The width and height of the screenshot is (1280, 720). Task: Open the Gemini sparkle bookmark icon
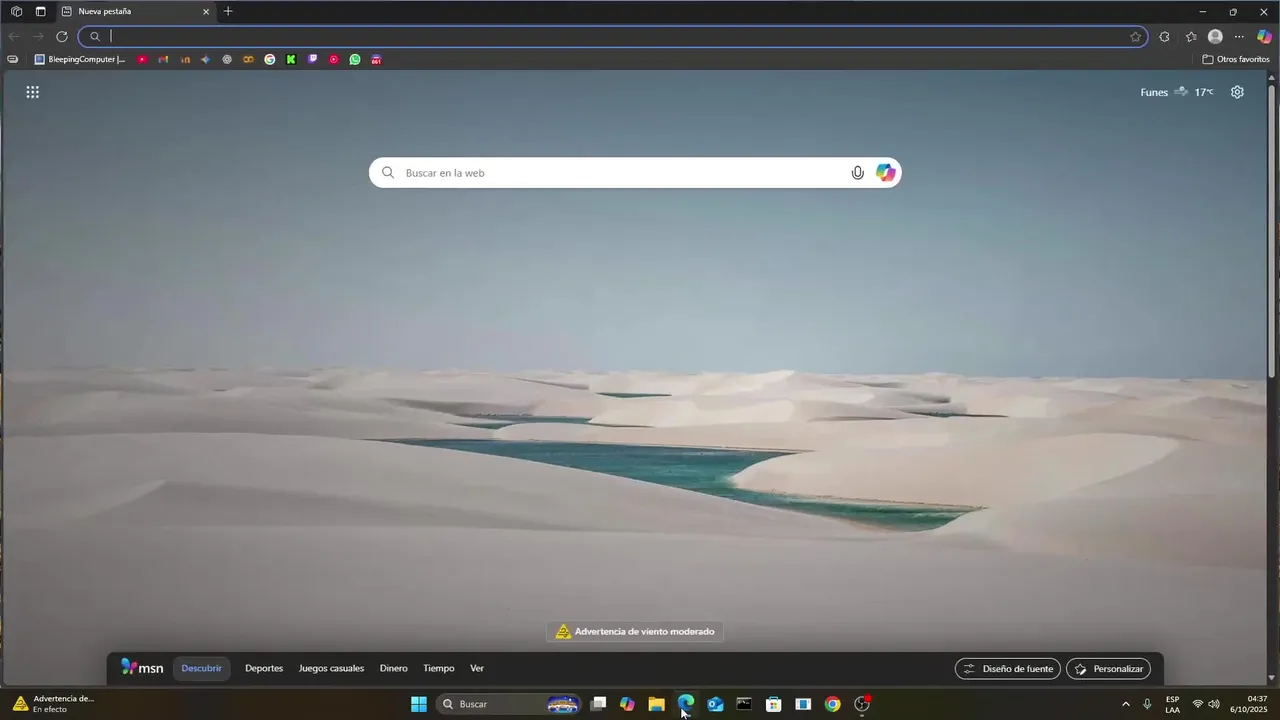pyautogui.click(x=205, y=59)
